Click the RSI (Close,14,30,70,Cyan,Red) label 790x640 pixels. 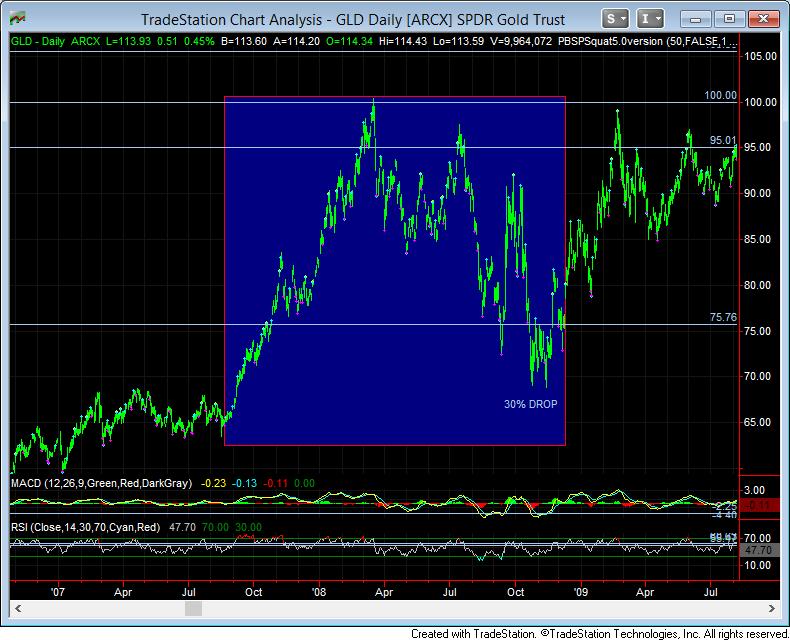click(x=85, y=527)
